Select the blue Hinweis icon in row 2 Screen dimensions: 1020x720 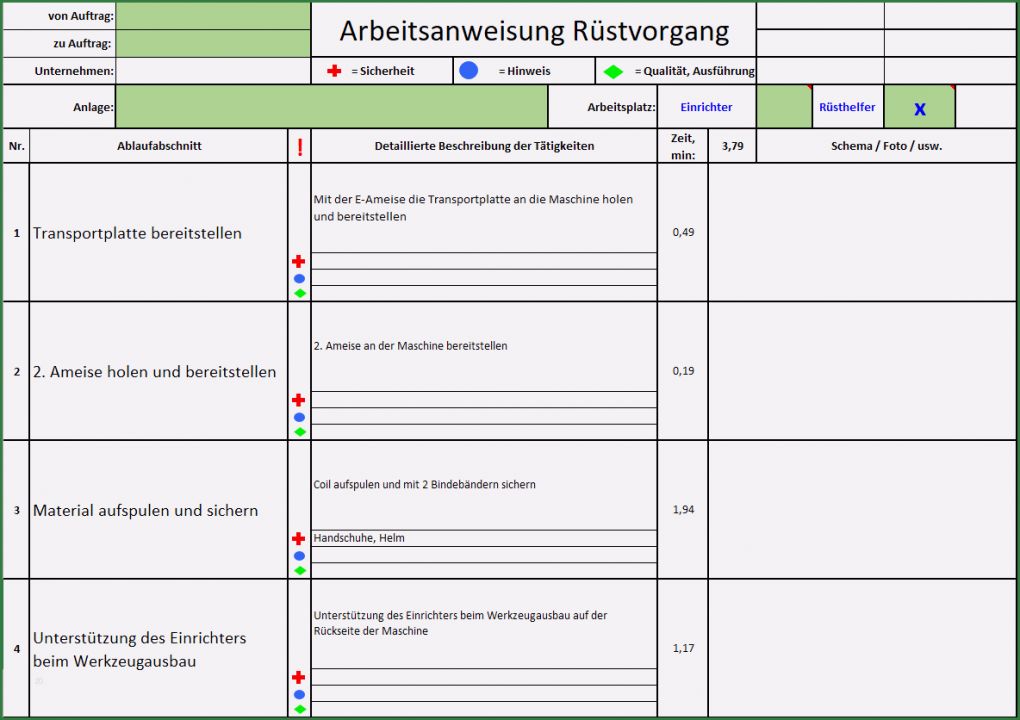(x=298, y=415)
